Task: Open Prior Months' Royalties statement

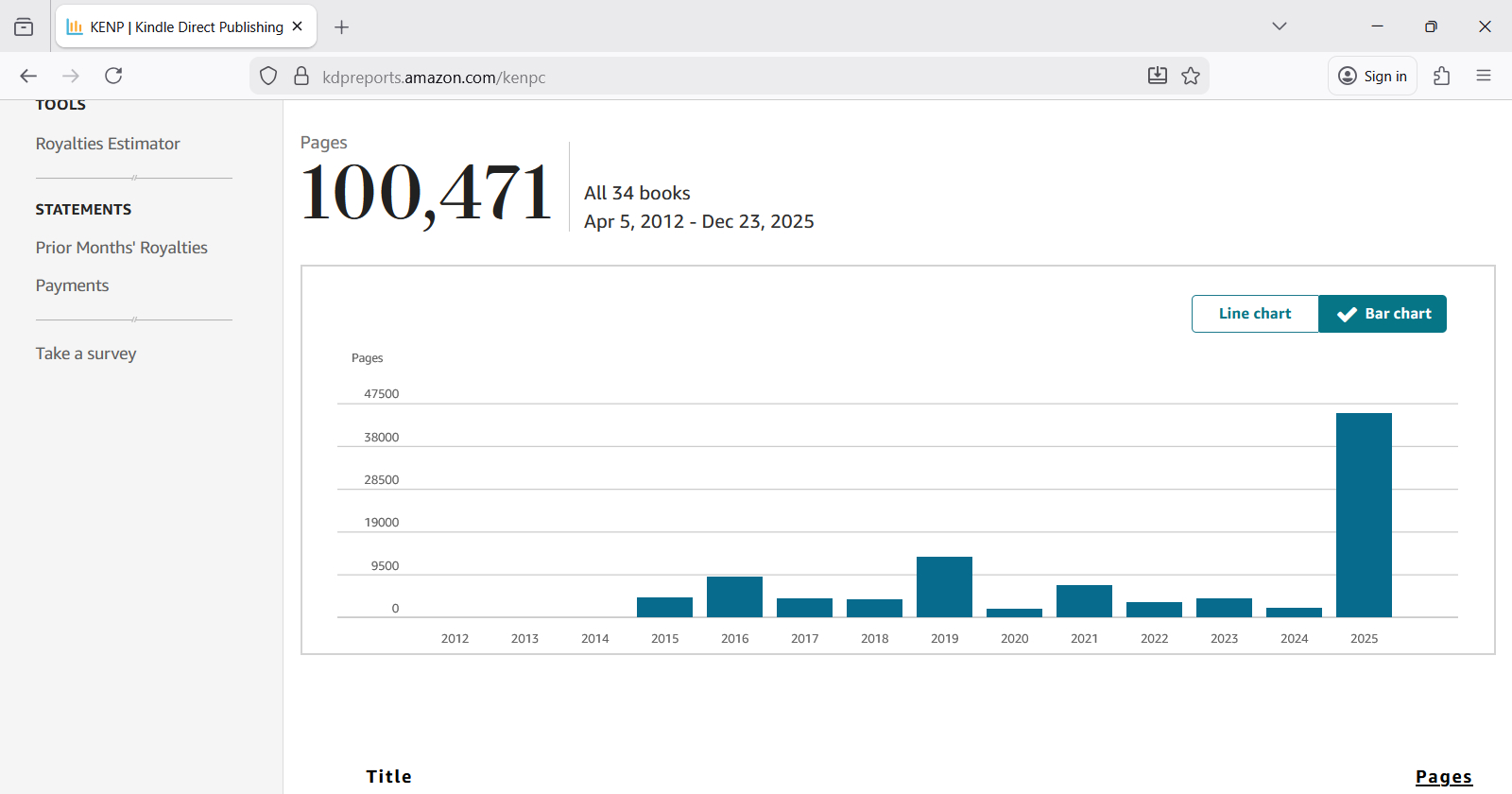Action: 121,248
